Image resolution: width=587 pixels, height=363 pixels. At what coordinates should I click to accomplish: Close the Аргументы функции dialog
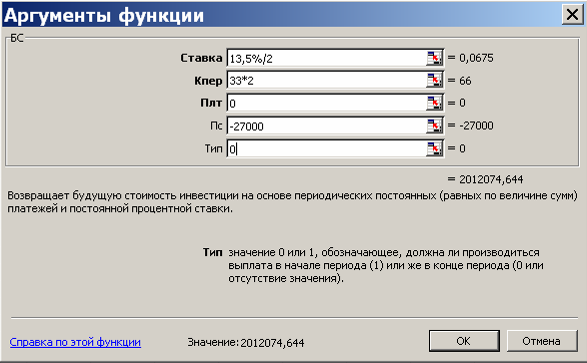(x=572, y=15)
